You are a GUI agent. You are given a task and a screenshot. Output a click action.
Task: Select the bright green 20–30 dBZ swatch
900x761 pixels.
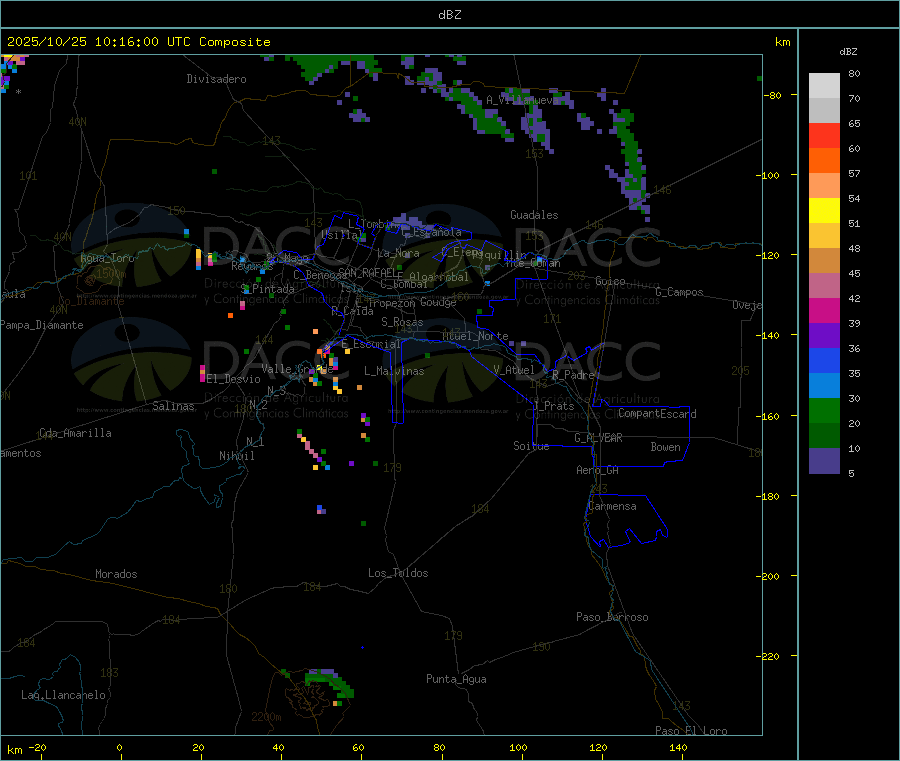824,410
